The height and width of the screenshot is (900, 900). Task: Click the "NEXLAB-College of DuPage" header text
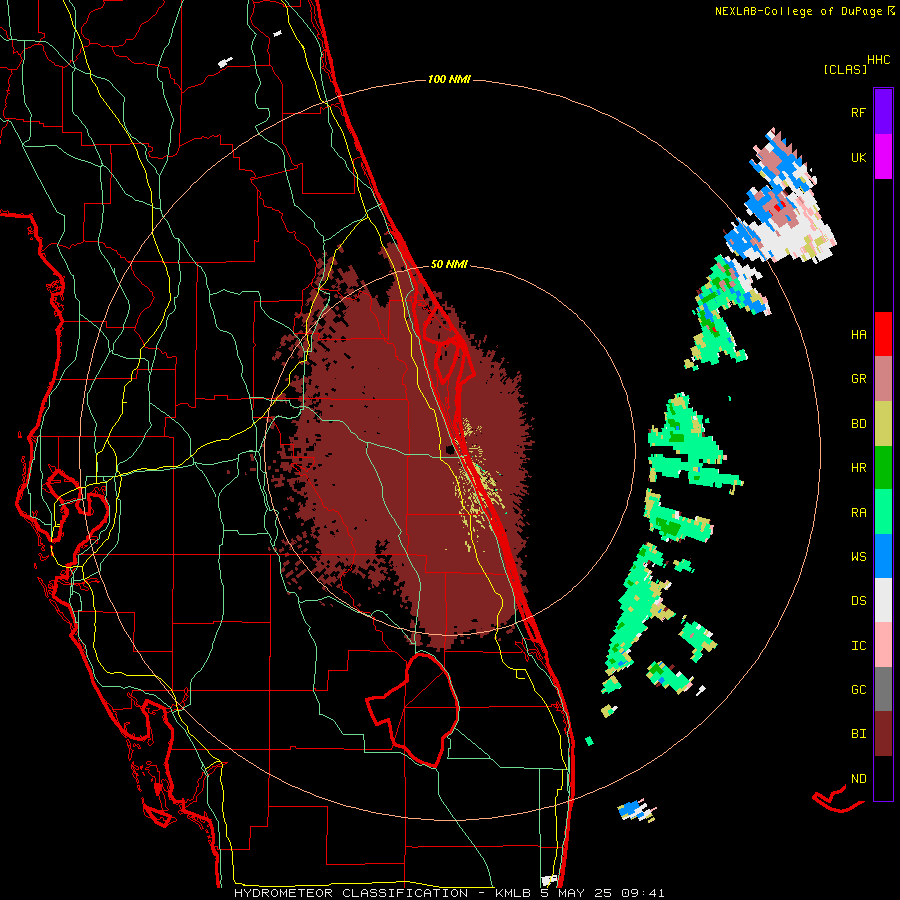tap(799, 11)
